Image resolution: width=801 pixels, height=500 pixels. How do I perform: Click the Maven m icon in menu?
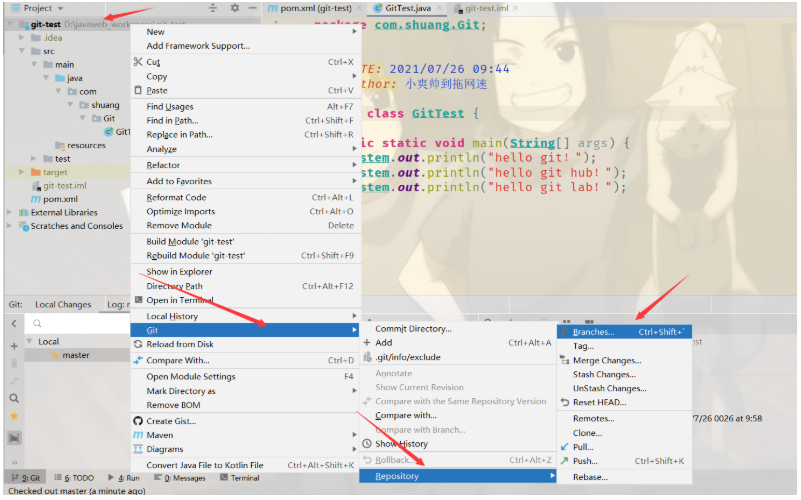[138, 435]
